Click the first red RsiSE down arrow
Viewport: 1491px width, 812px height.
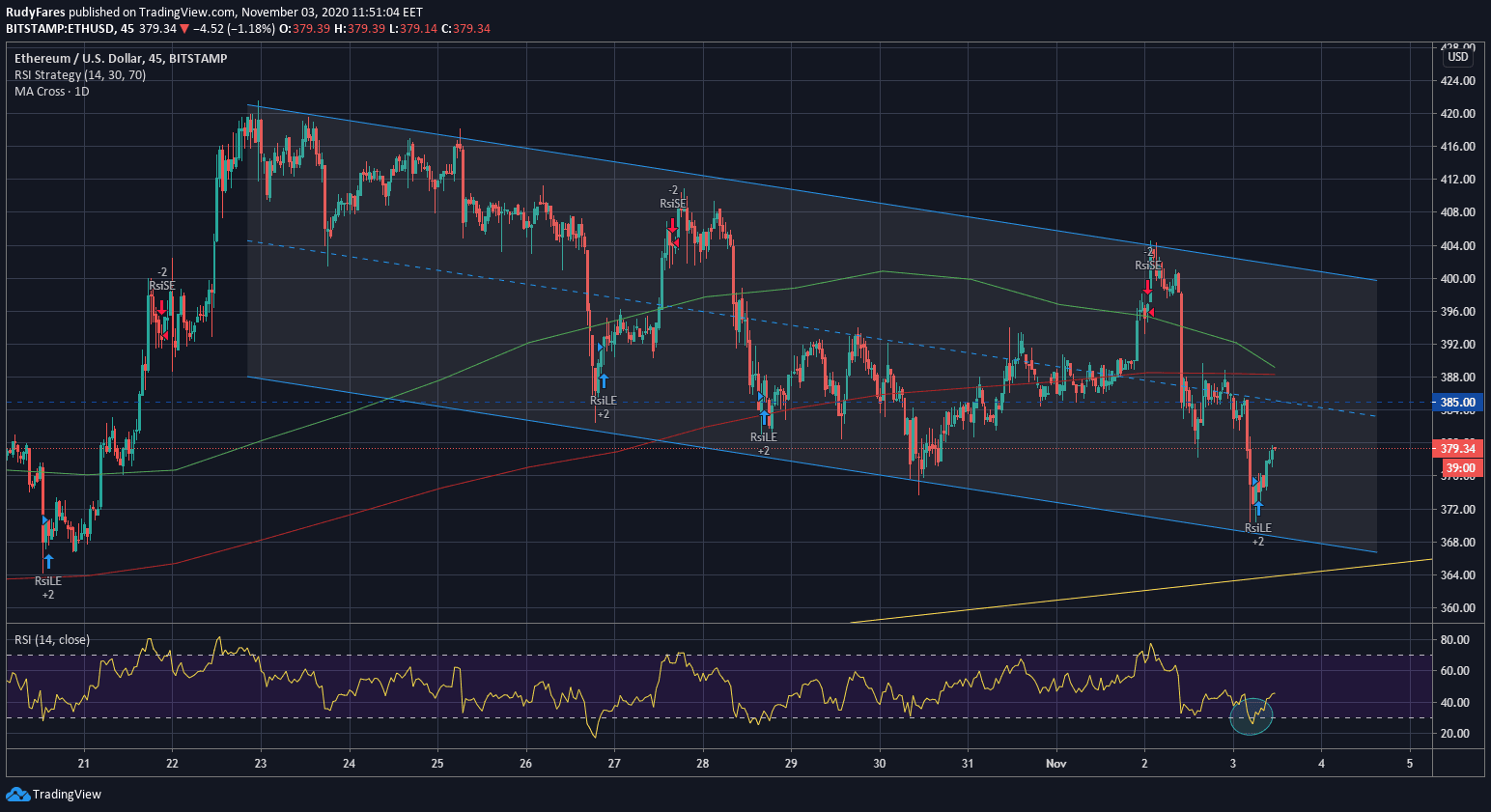[161, 307]
